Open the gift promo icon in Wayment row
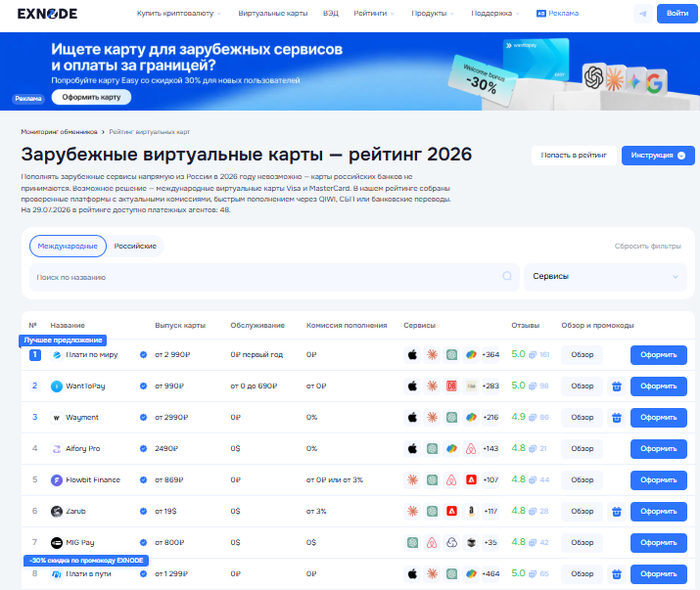Viewport: 700px width, 590px height. tap(617, 417)
